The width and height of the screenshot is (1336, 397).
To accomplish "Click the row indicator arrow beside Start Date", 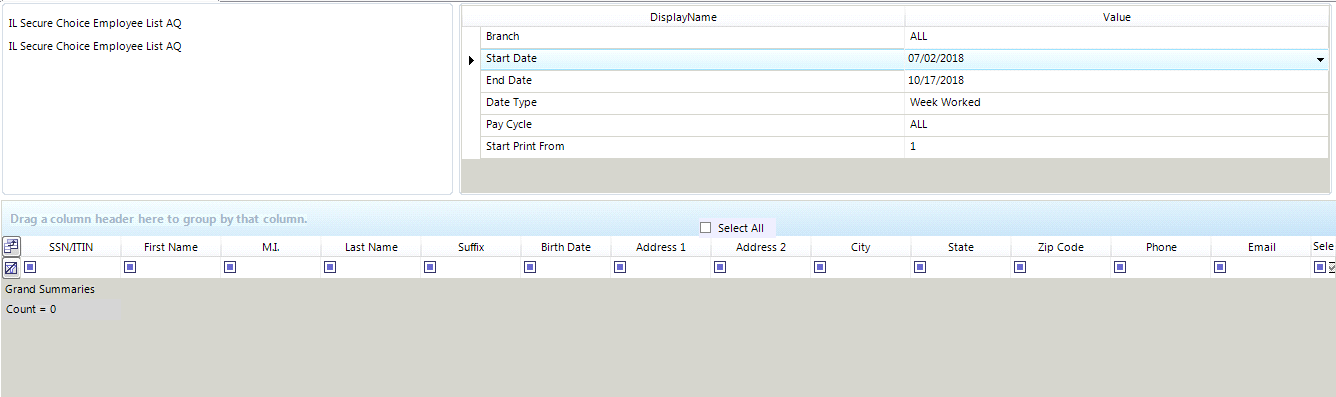I will tap(471, 60).
